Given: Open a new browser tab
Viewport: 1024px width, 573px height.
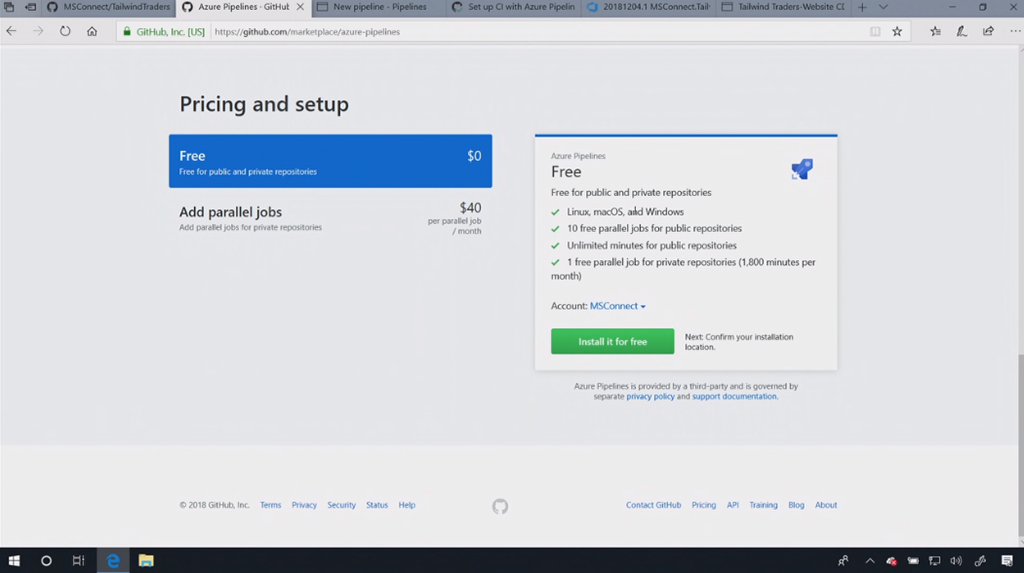Looking at the screenshot, I should [x=862, y=7].
